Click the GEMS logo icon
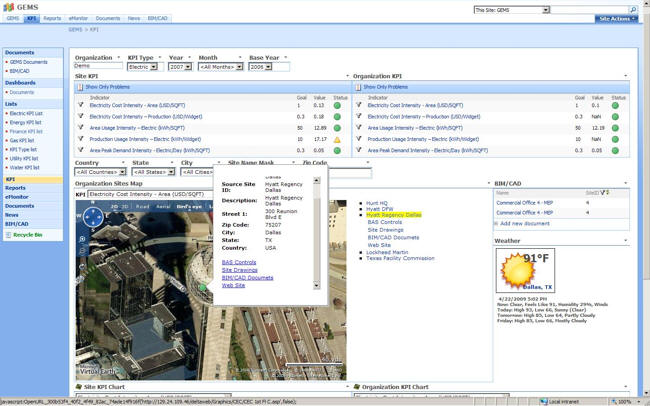Viewport: 650px width, 406px height. click(8, 7)
